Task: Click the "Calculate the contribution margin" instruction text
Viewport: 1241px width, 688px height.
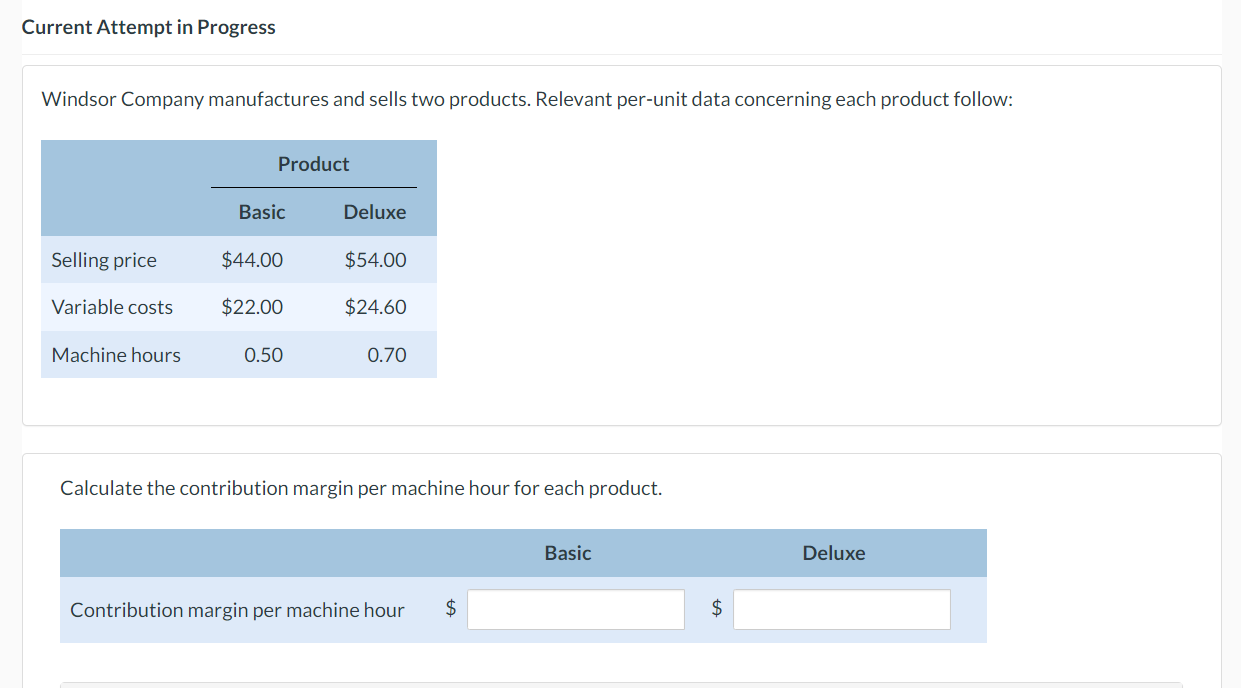Action: pyautogui.click(x=361, y=488)
